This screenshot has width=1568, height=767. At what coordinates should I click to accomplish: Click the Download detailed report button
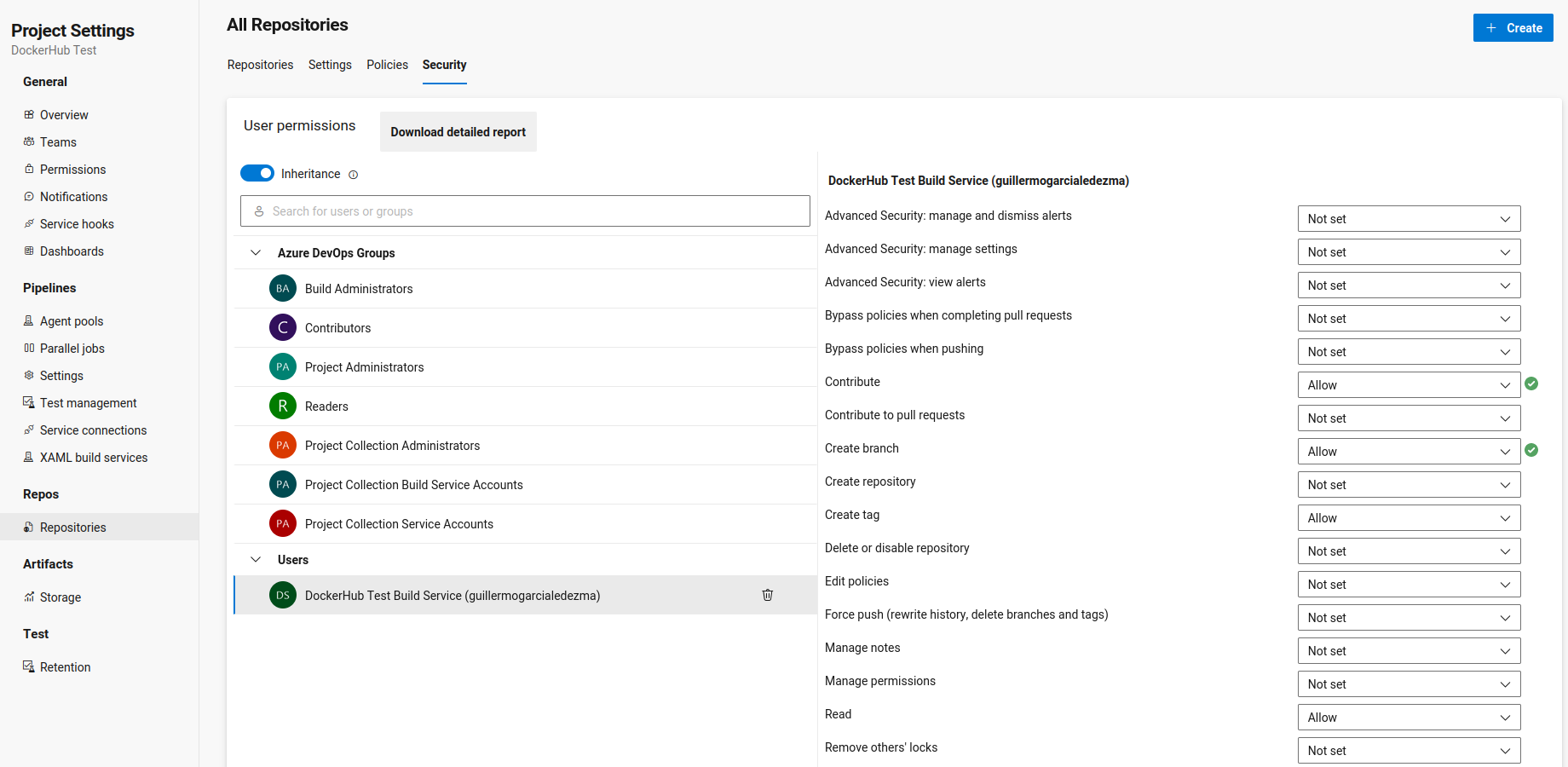[x=458, y=132]
